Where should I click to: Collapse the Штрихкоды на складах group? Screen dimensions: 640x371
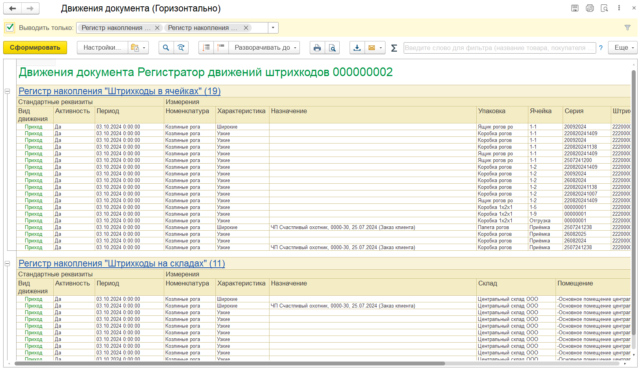pos(7,263)
